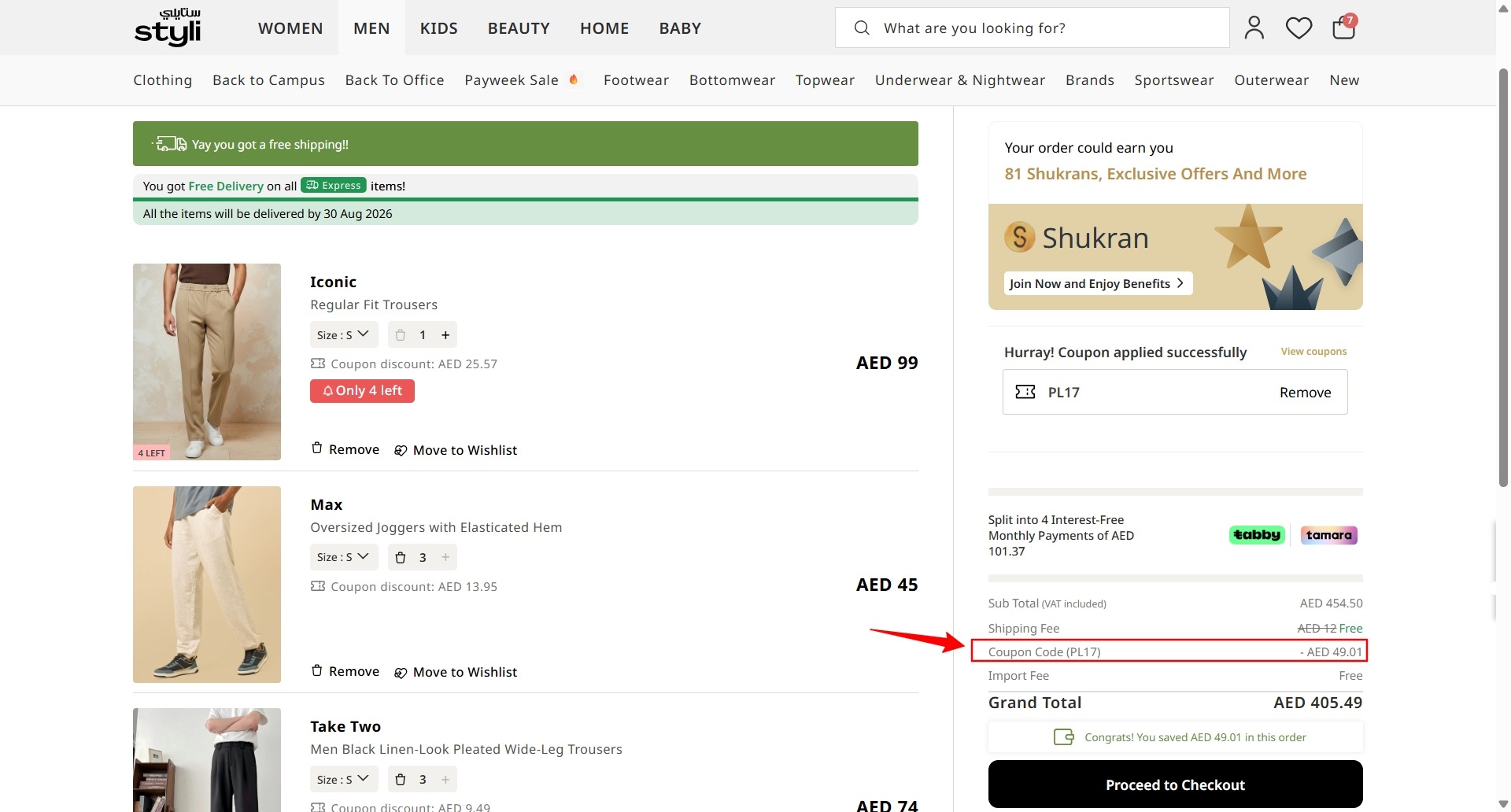Open Iconic trousers product thumbnail

tap(207, 362)
